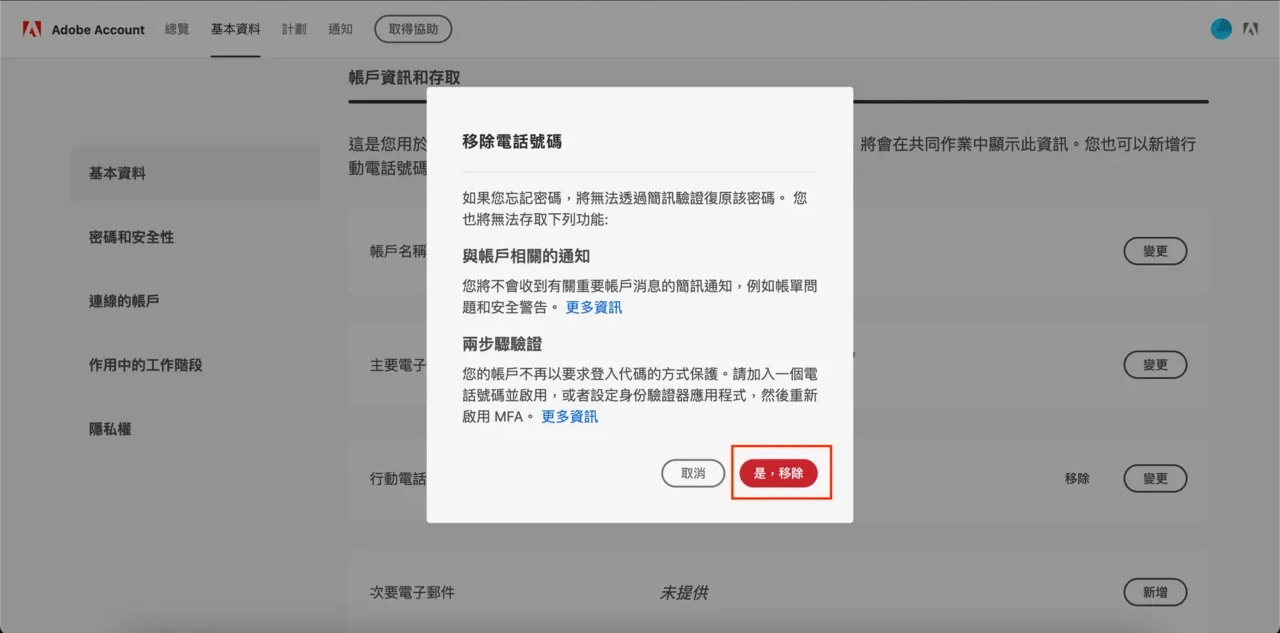Click the 未提供 value text

(683, 593)
